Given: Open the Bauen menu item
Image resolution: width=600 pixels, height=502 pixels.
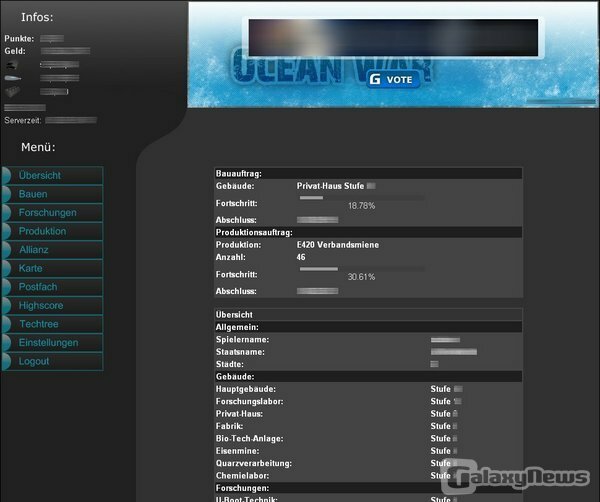Looking at the screenshot, I should click(52, 194).
